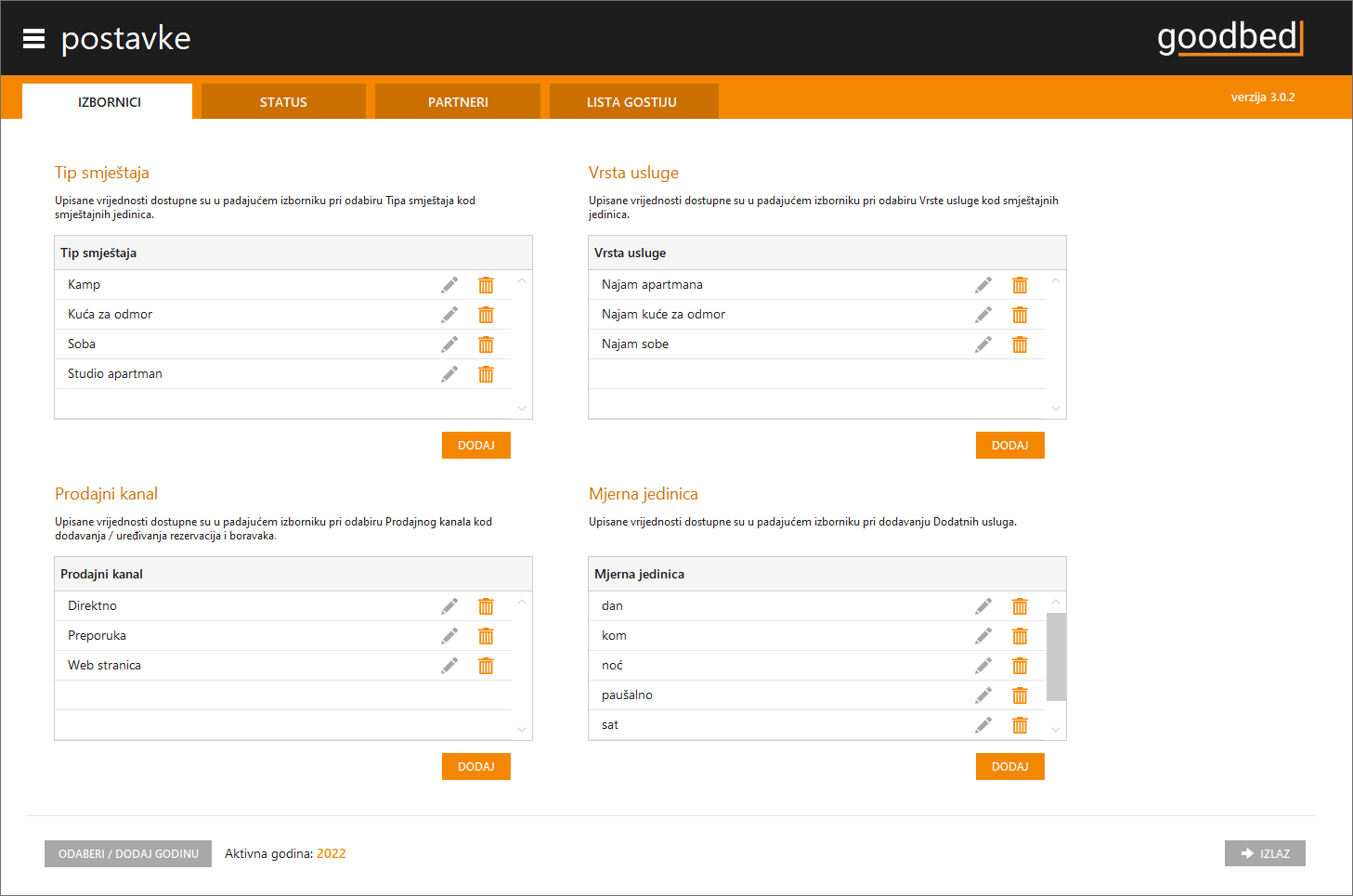The height and width of the screenshot is (896, 1353).
Task: Select the Kamp row text
Action: point(84,285)
